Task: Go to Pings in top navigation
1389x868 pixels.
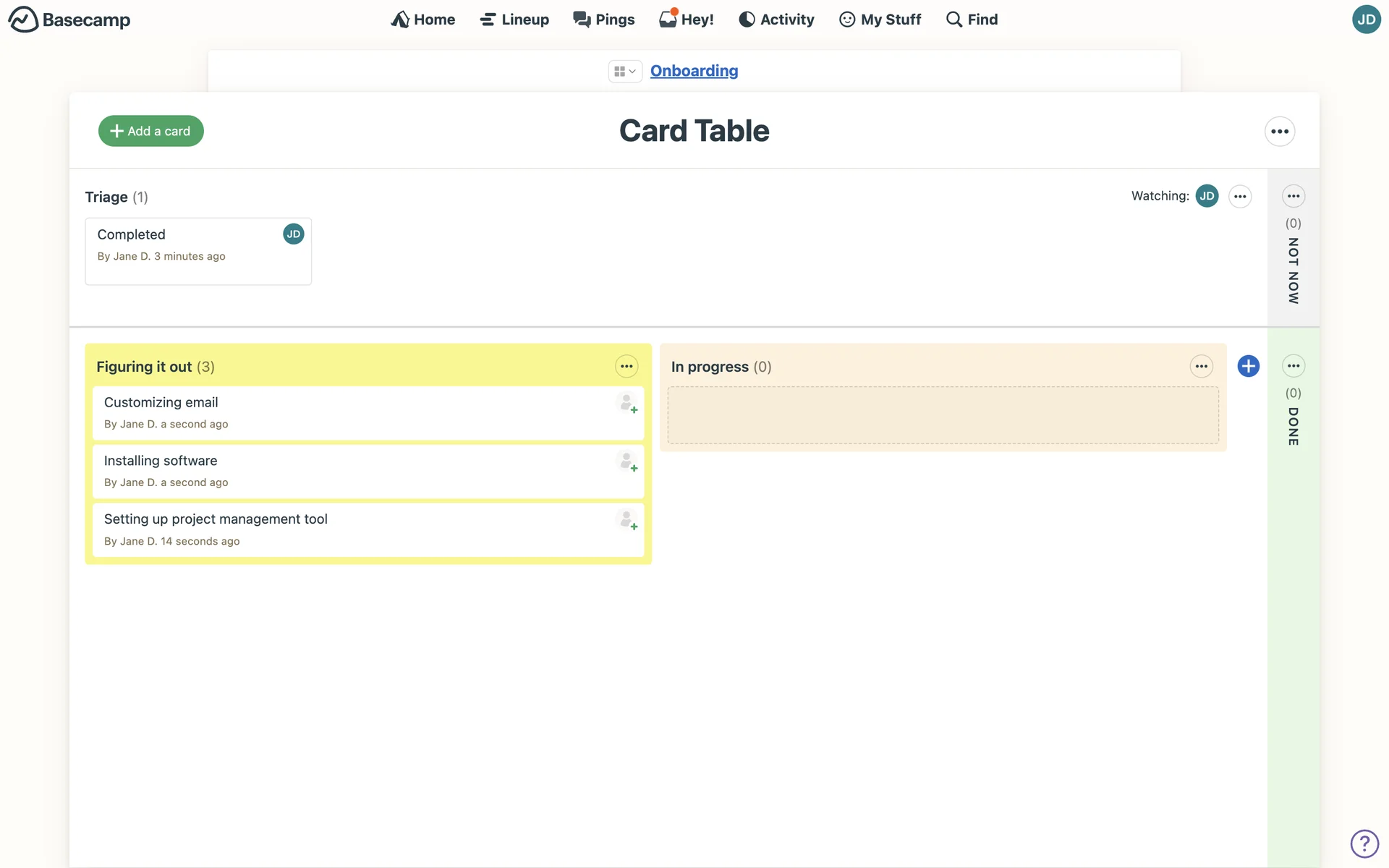Action: pos(604,20)
